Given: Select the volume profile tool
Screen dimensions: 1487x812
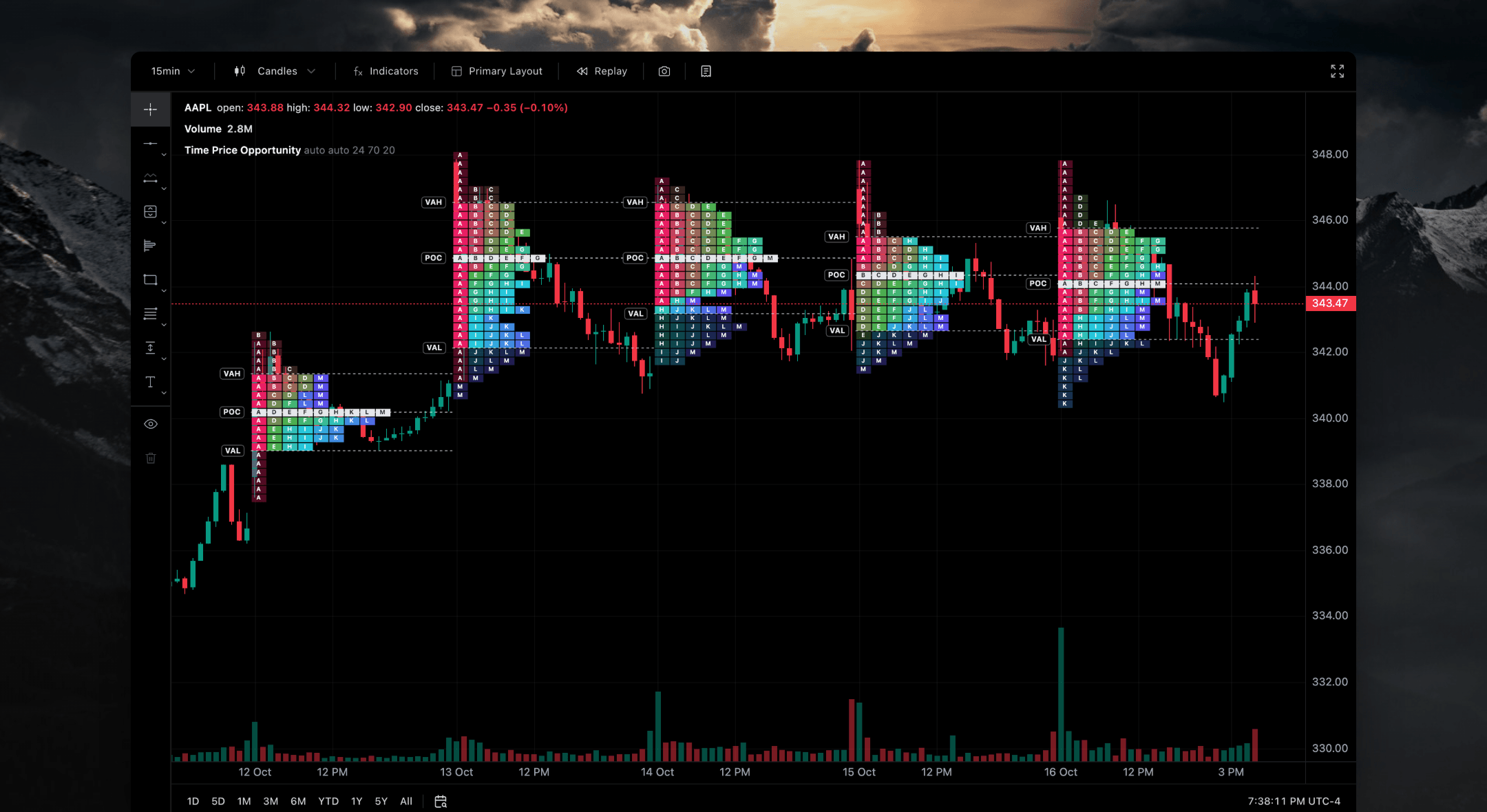Looking at the screenshot, I should click(150, 246).
